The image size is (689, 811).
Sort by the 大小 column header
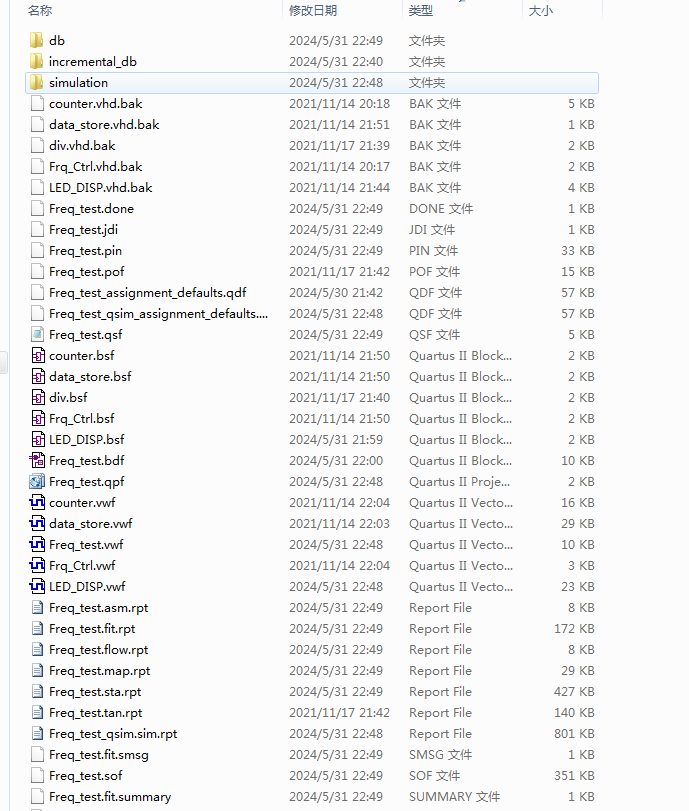click(x=541, y=10)
